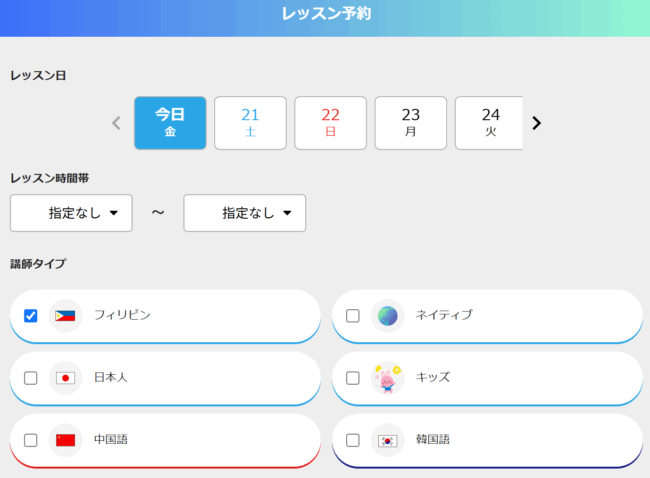The image size is (650, 478).
Task: Show later dates with right arrow
Action: pyautogui.click(x=537, y=123)
